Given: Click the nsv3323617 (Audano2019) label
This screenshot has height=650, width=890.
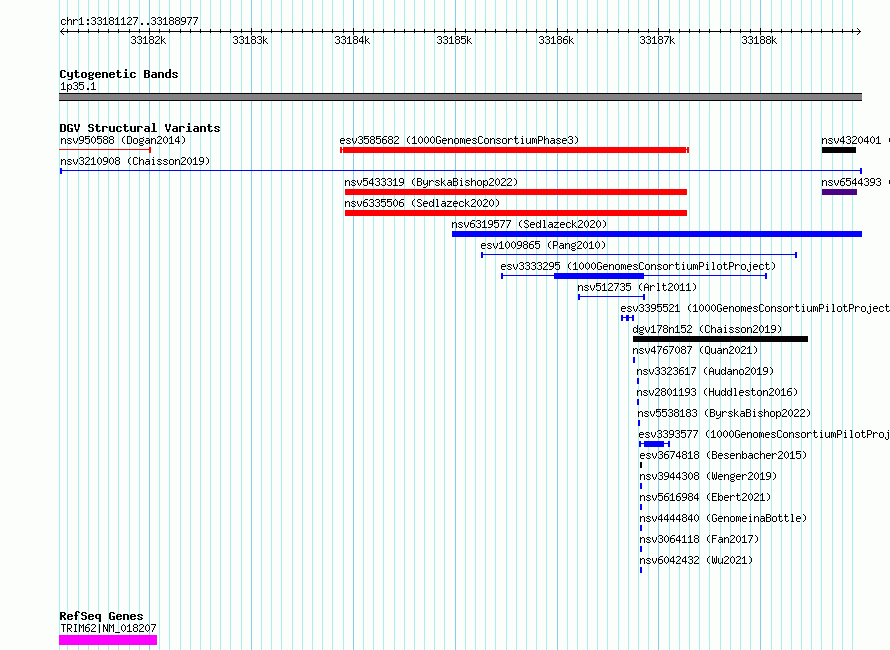Looking at the screenshot, I should click(x=705, y=371).
